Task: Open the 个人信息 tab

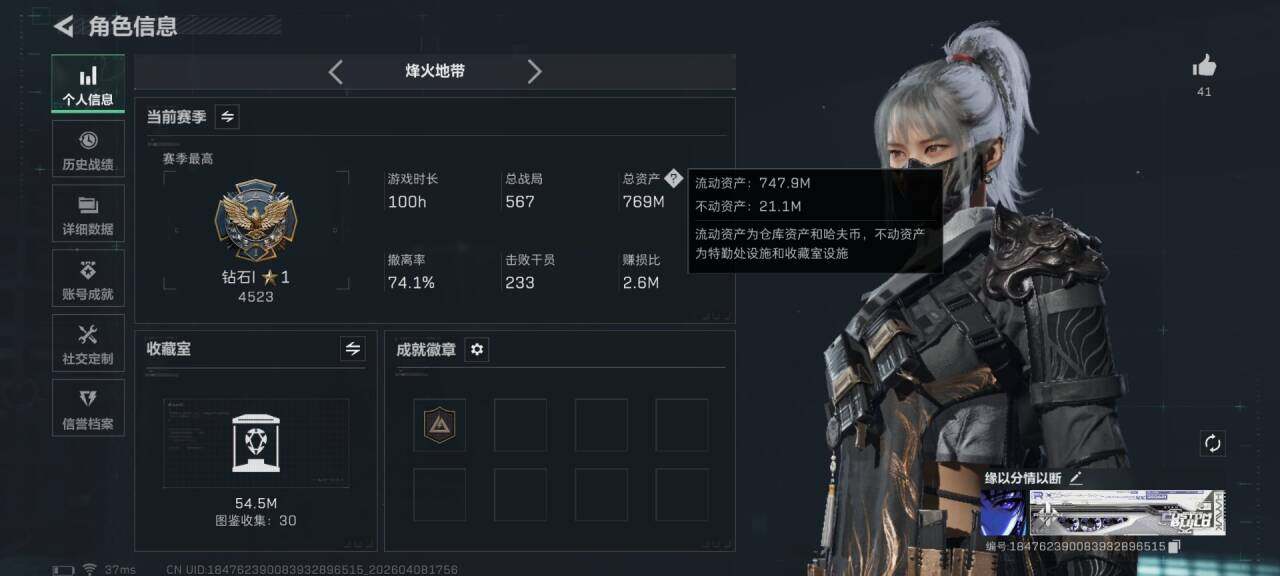Action: click(x=88, y=84)
